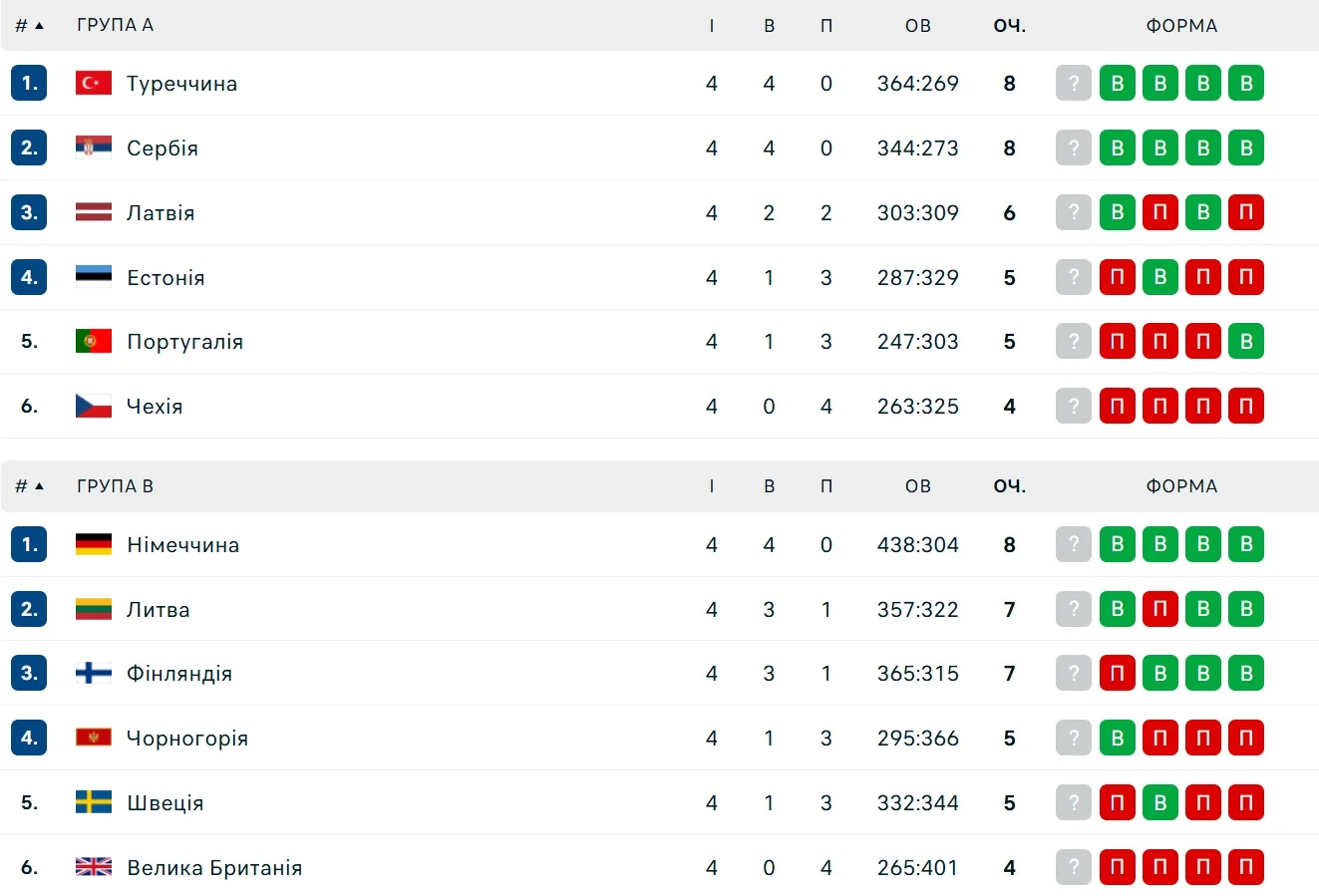Click the Great Britain flag icon
Screen dimensions: 1319x896
point(94,868)
